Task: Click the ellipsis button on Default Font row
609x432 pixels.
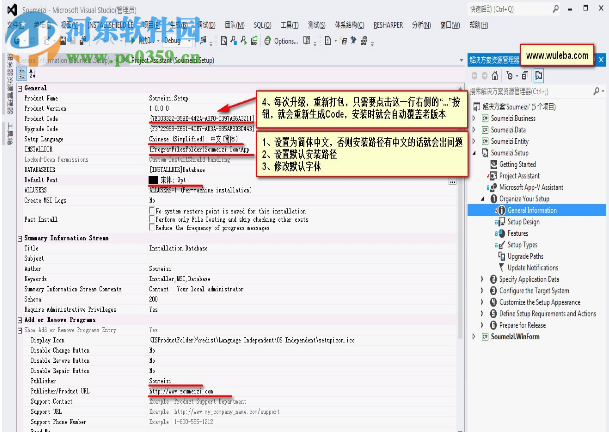Action: coord(452,181)
